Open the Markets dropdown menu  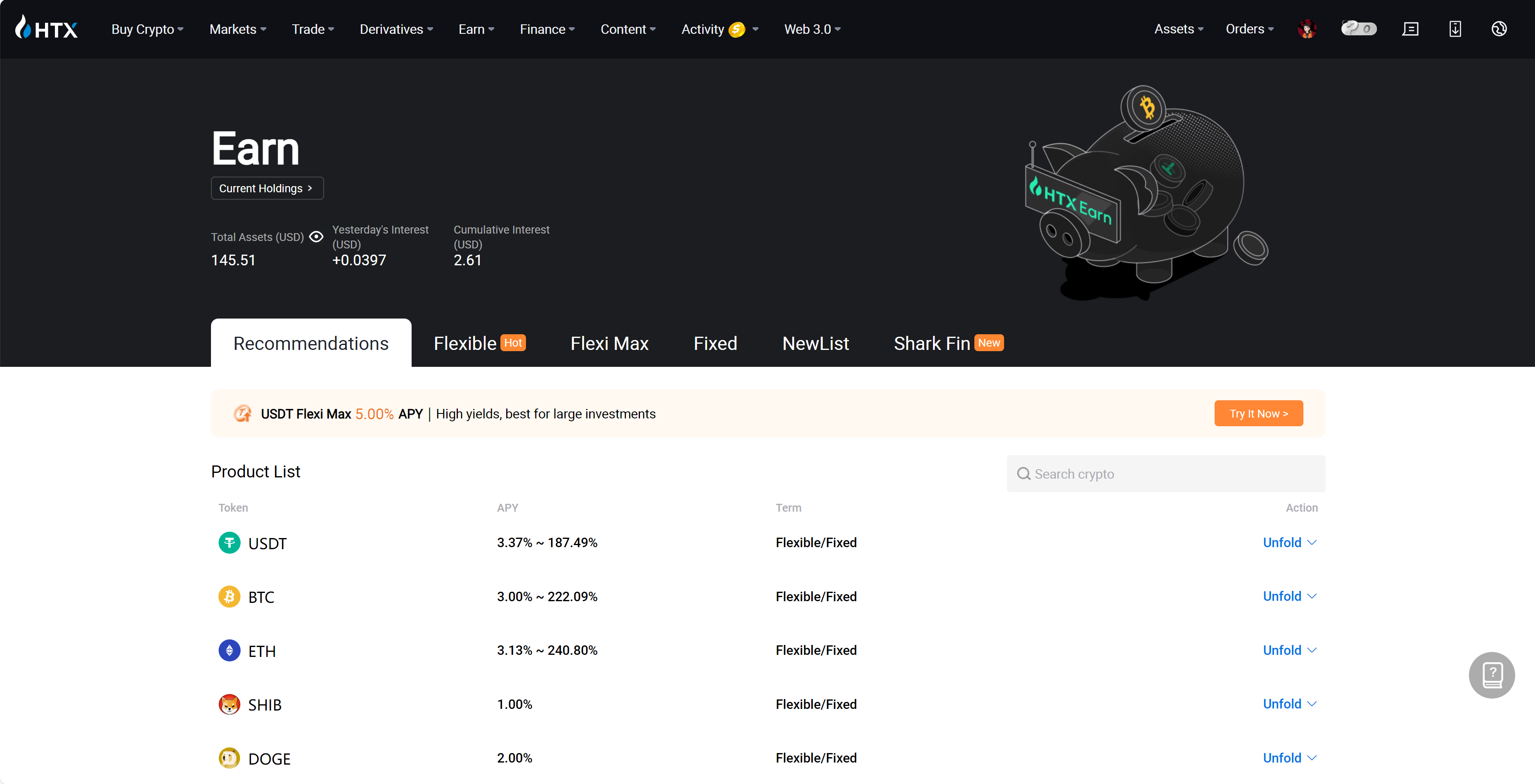tap(238, 29)
